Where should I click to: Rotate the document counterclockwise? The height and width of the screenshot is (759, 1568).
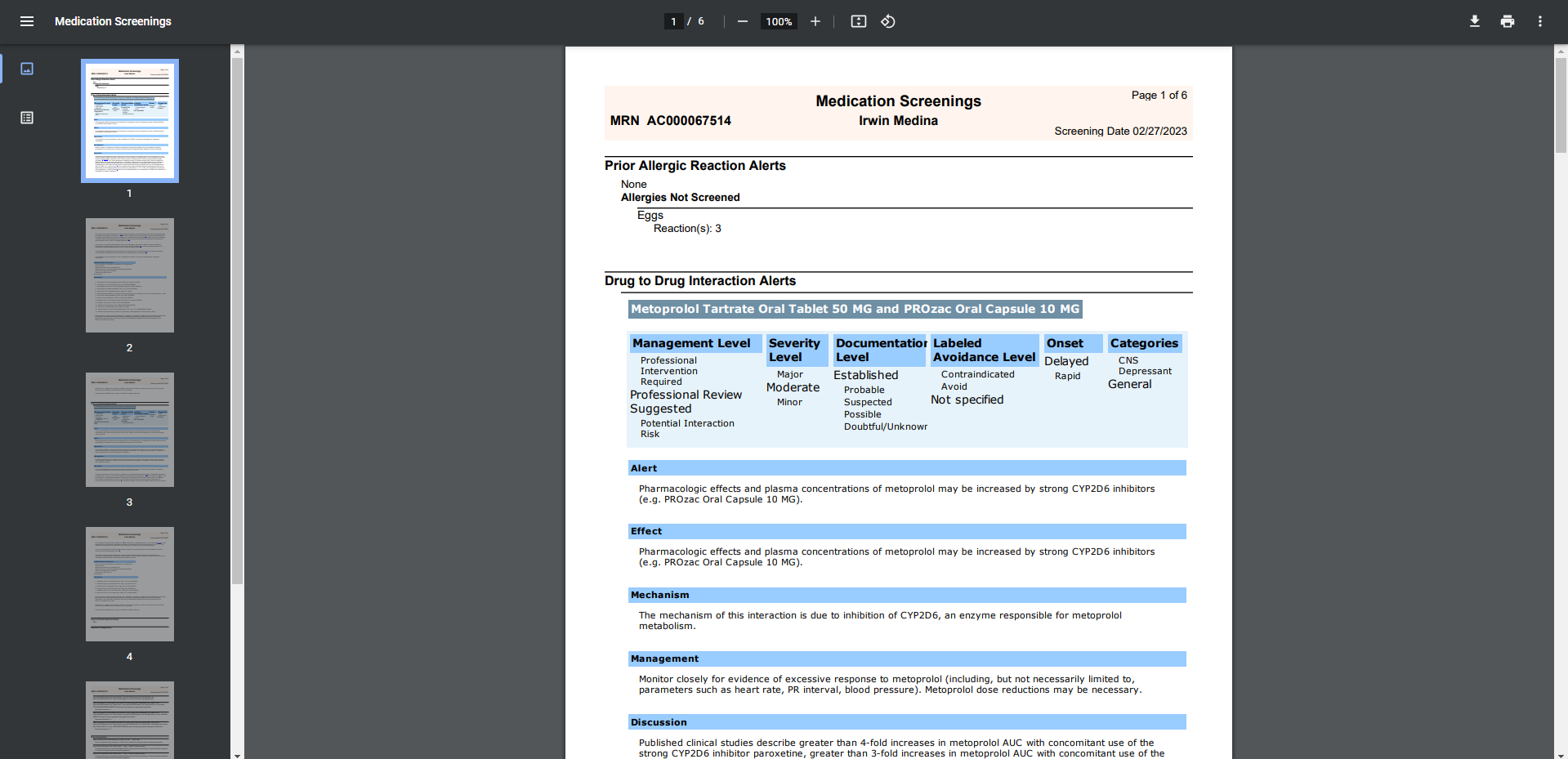(x=888, y=21)
